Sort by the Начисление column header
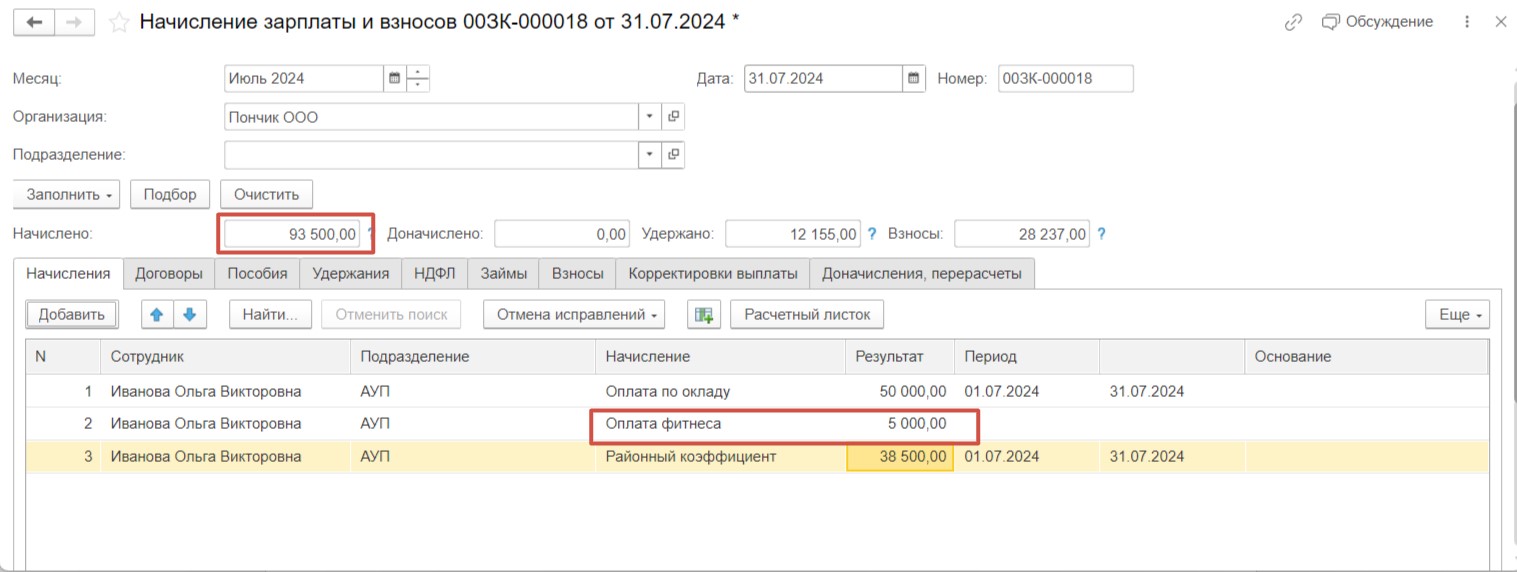 click(x=720, y=356)
